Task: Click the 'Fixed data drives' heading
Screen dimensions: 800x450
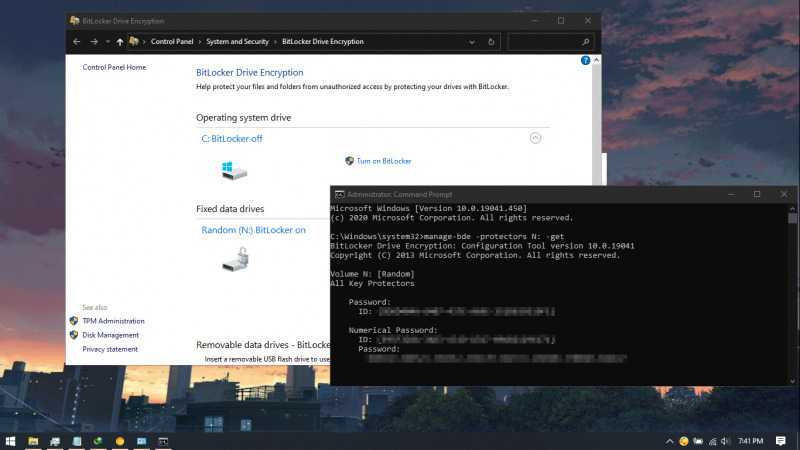Action: (x=230, y=209)
